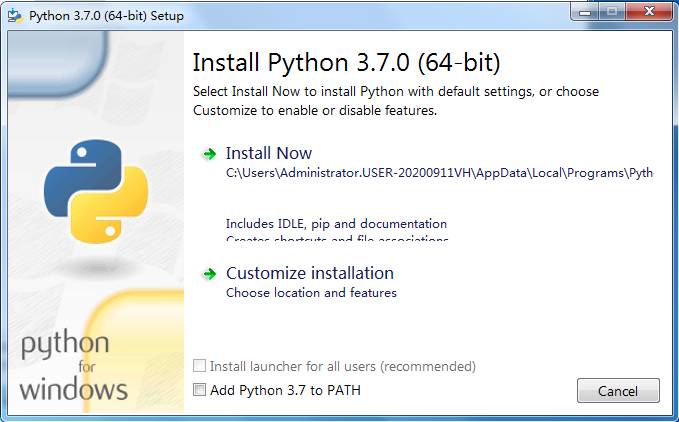Click 'Choose location and features' subtitle
This screenshot has width=679, height=422.
click(x=311, y=293)
